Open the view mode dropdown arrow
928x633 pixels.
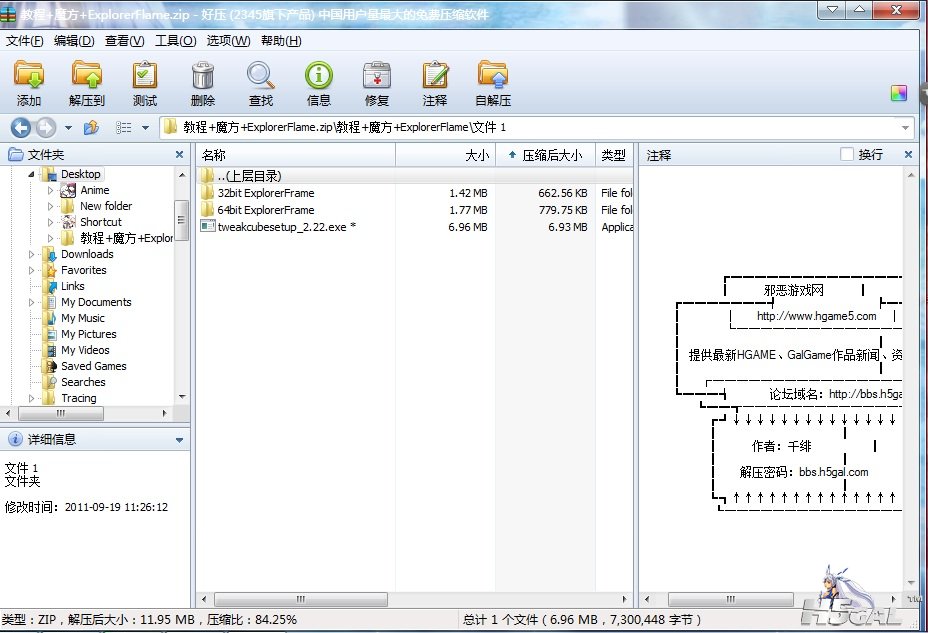click(145, 128)
